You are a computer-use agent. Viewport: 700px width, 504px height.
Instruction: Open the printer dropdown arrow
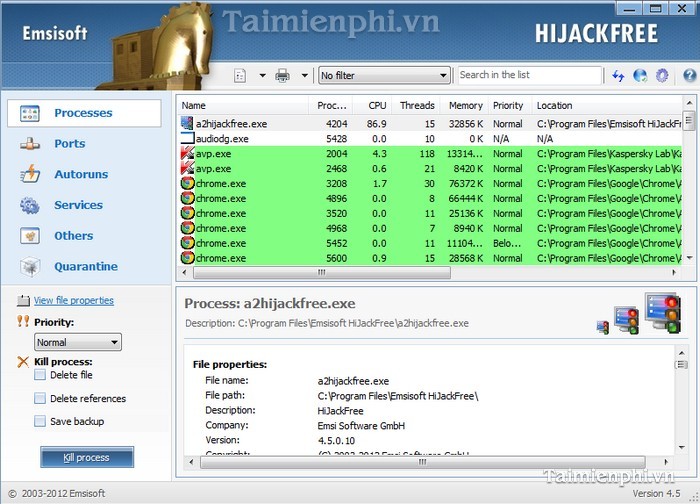(x=304, y=75)
